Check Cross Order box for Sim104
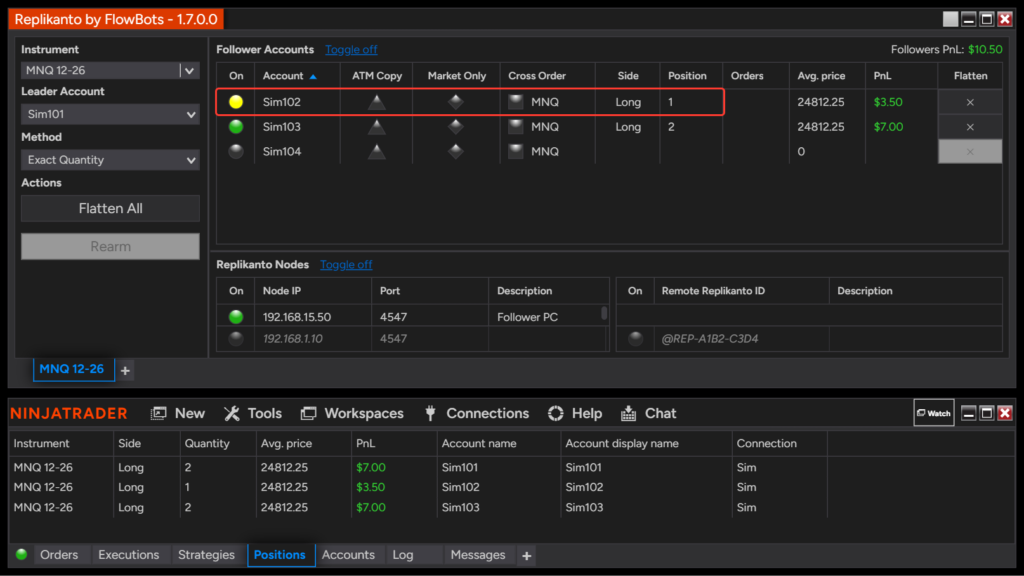The height and width of the screenshot is (576, 1024). pos(516,152)
